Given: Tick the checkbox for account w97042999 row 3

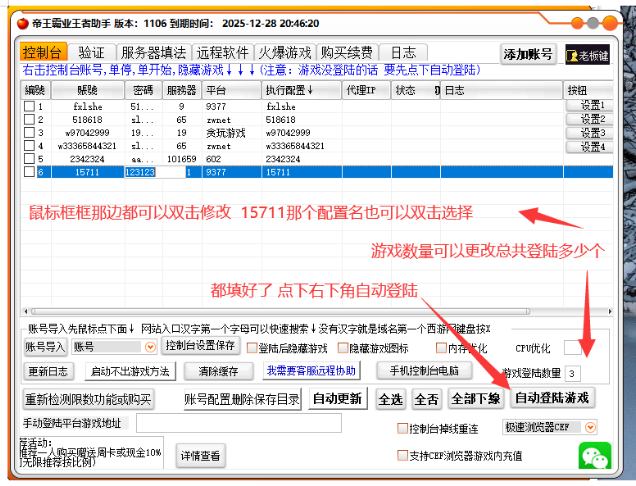Looking at the screenshot, I should pos(29,132).
